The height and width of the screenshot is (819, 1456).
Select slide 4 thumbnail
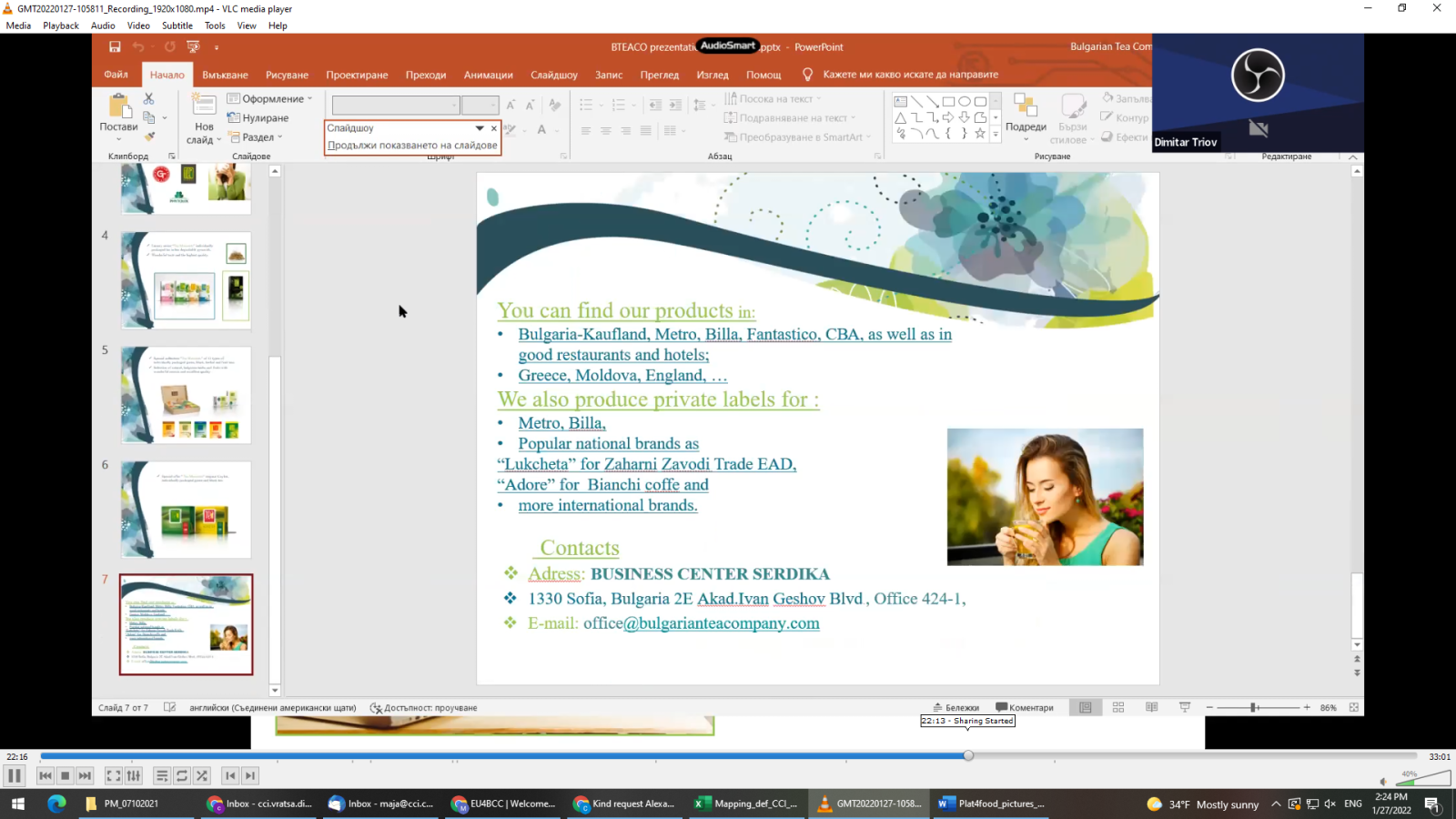tap(186, 280)
